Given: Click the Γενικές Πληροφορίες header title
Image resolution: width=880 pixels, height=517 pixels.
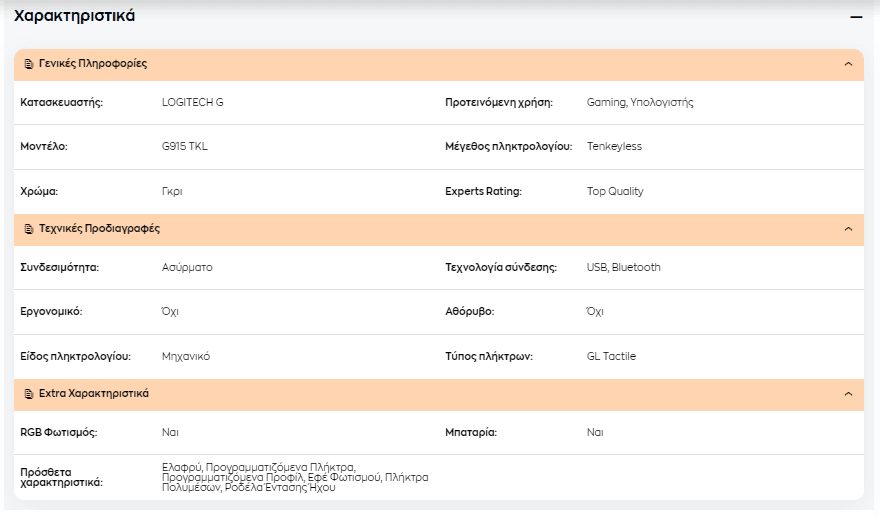Looking at the screenshot, I should point(93,64).
